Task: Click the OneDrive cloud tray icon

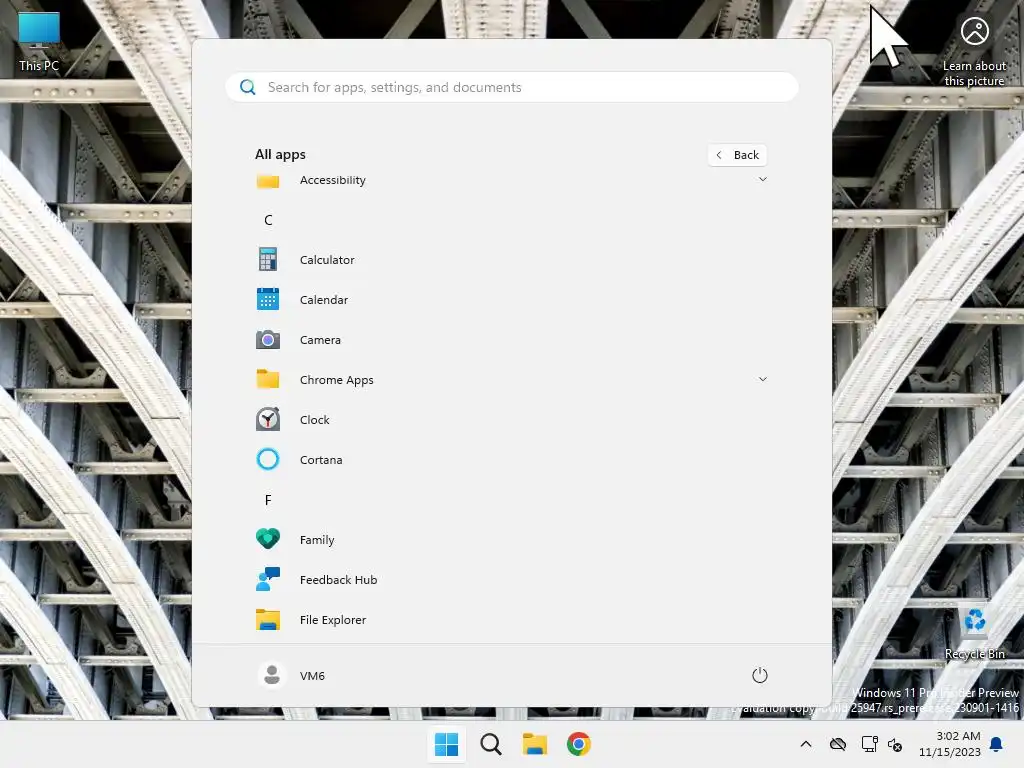Action: (838, 744)
